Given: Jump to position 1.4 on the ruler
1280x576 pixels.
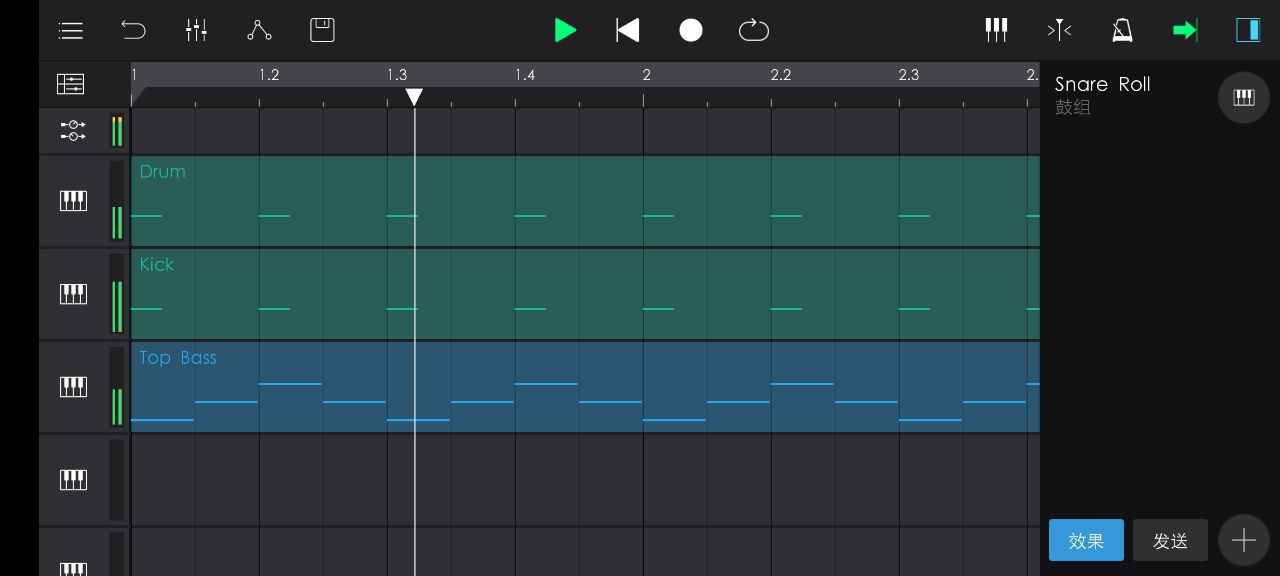Looking at the screenshot, I should click(x=525, y=75).
